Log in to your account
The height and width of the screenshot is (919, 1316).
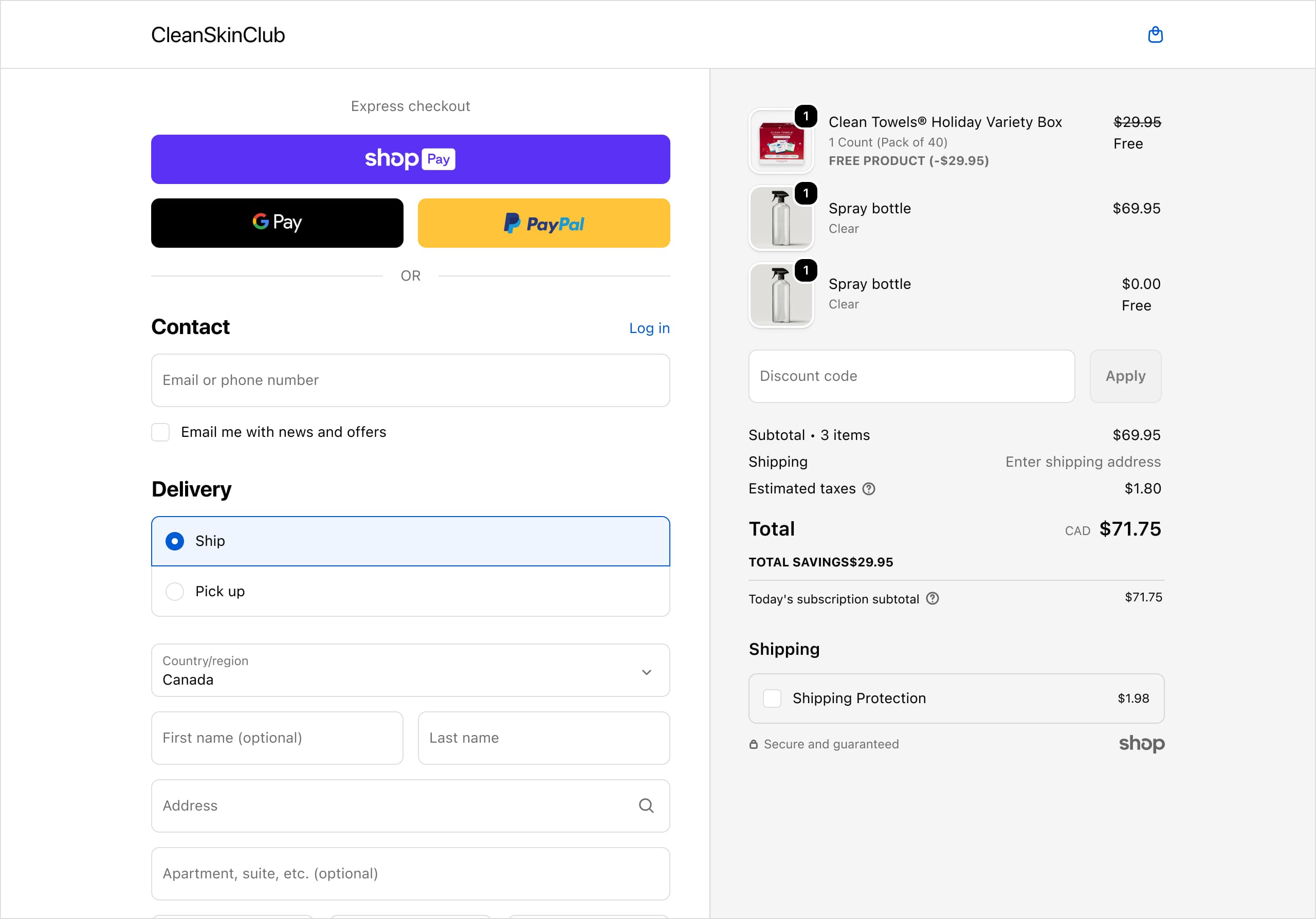[x=648, y=328]
